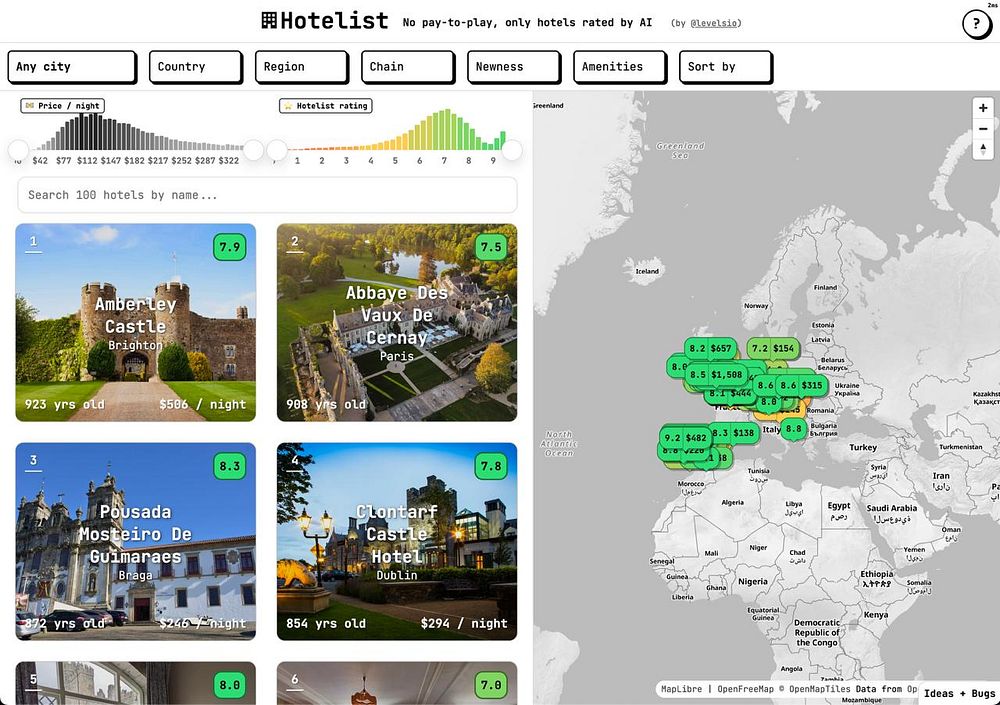
Task: Open the help question mark button
Action: [x=976, y=24]
